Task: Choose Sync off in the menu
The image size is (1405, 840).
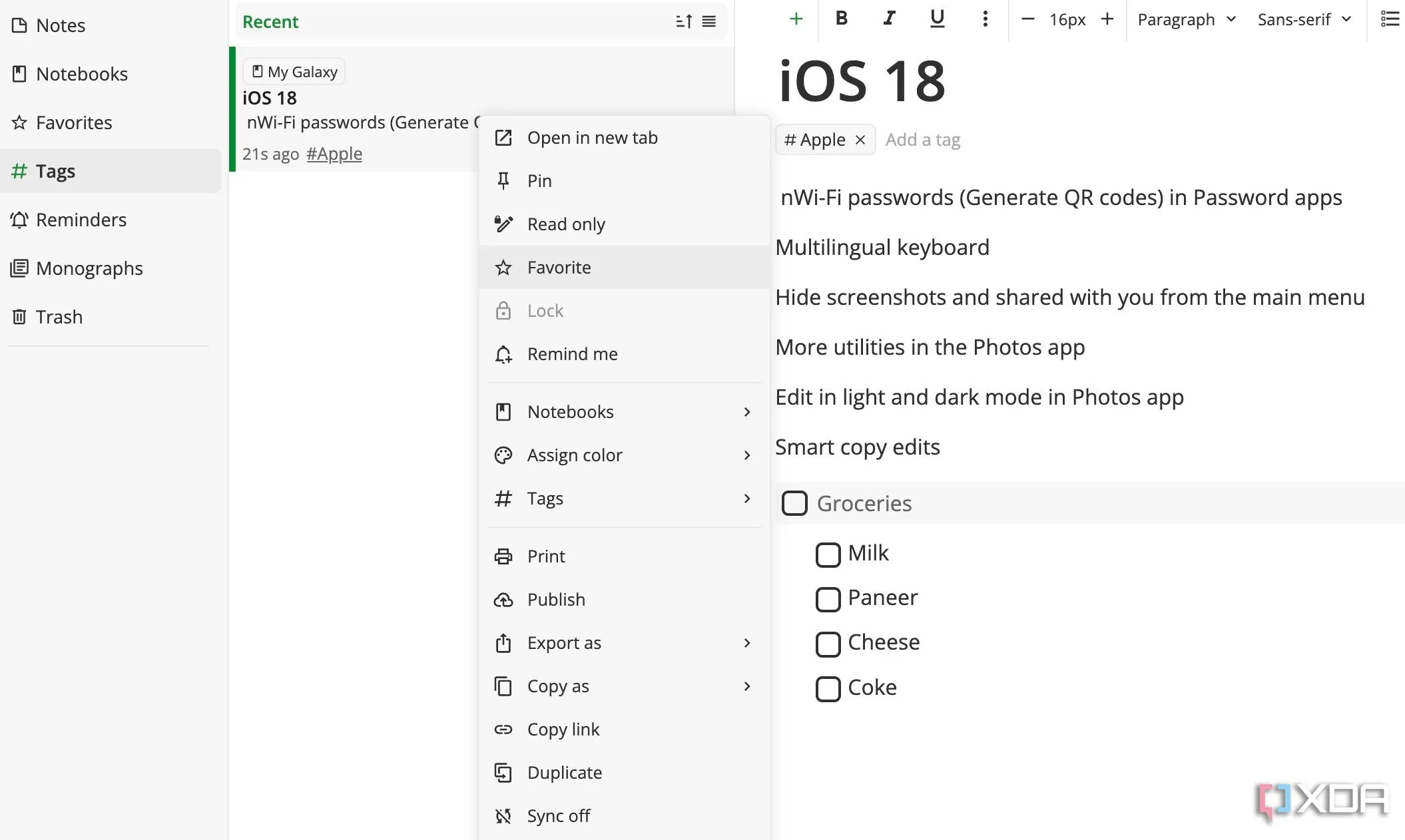Action: click(x=625, y=816)
